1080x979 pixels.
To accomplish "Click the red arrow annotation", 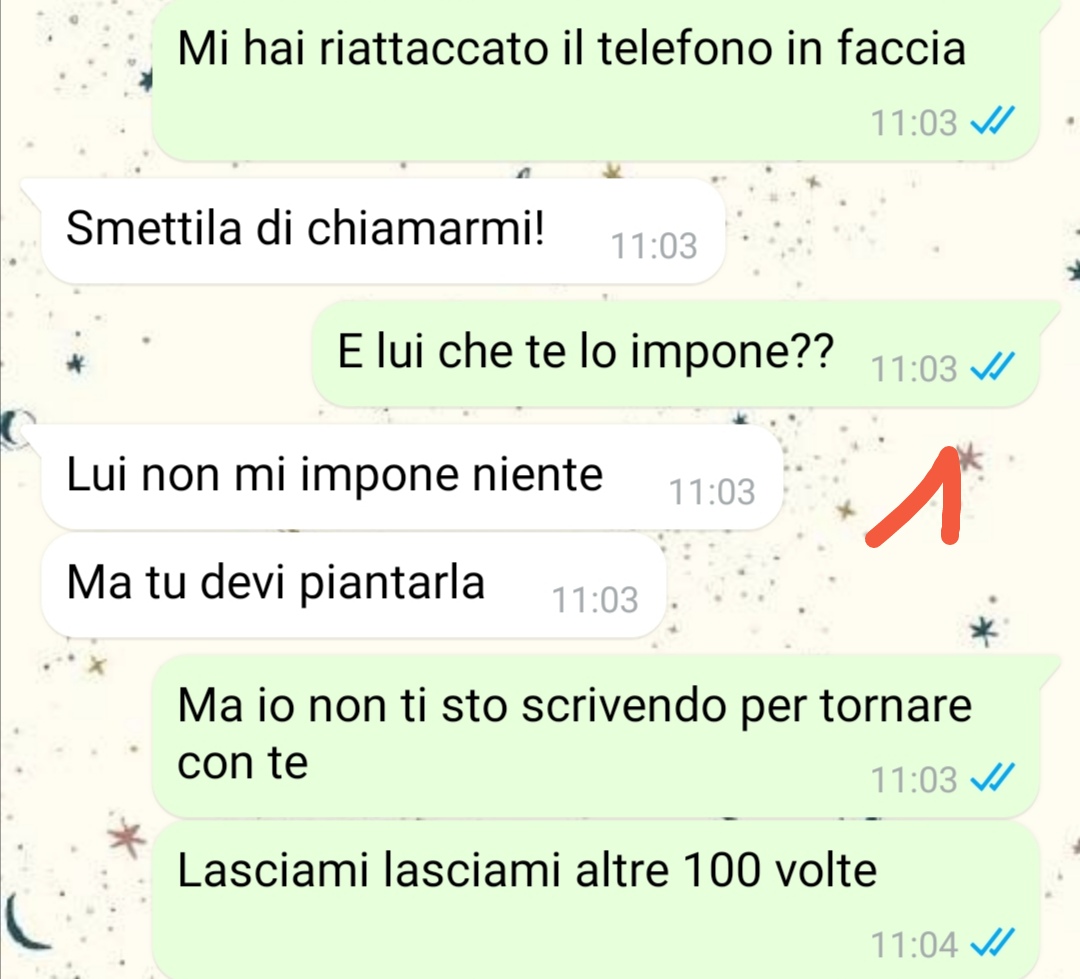I will pos(916,496).
